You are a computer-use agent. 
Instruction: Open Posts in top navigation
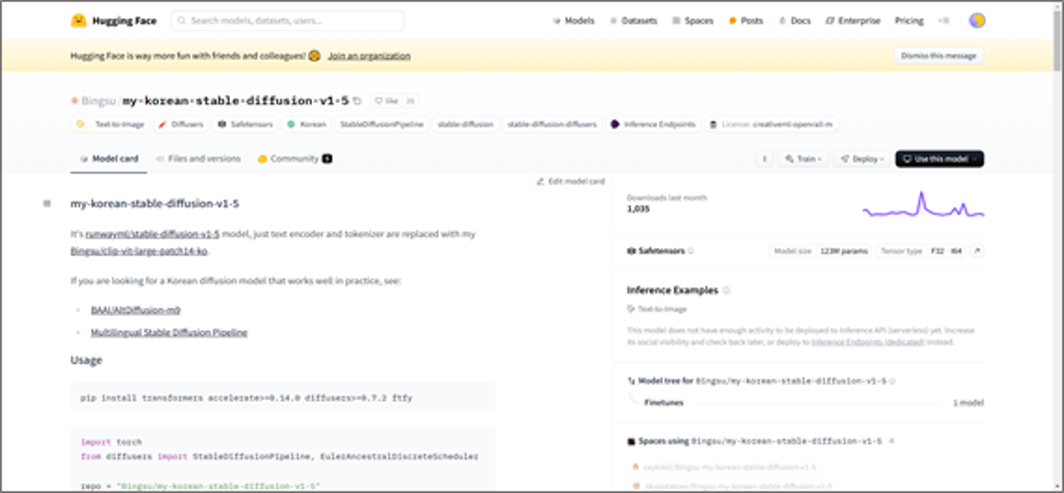[746, 20]
